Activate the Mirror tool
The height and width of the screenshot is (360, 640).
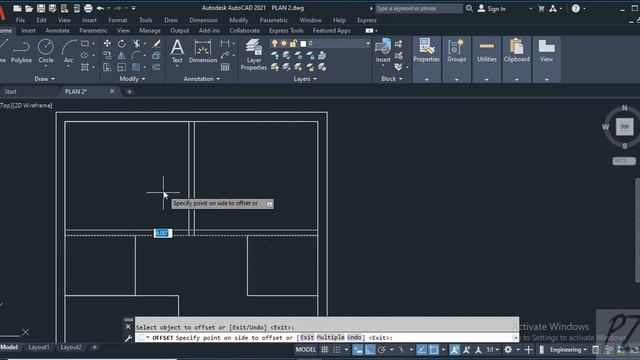(x=122, y=55)
